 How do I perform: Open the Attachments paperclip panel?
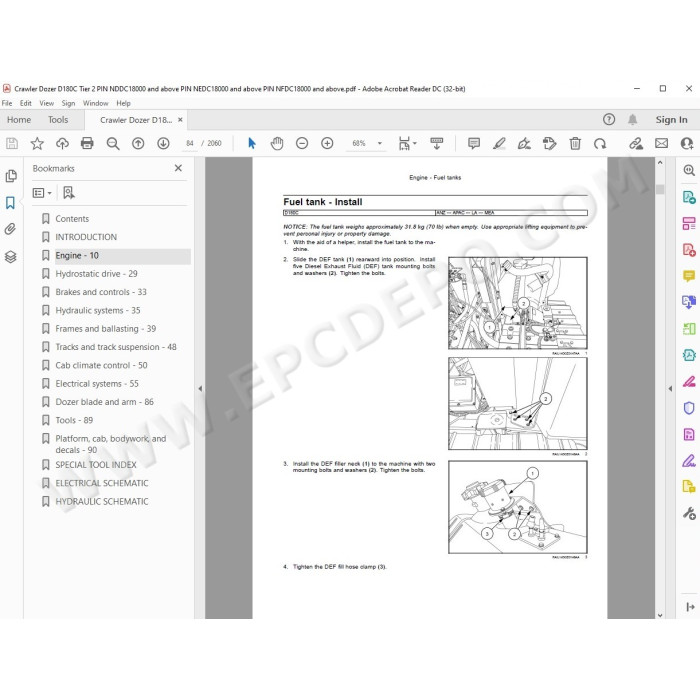click(x=10, y=229)
